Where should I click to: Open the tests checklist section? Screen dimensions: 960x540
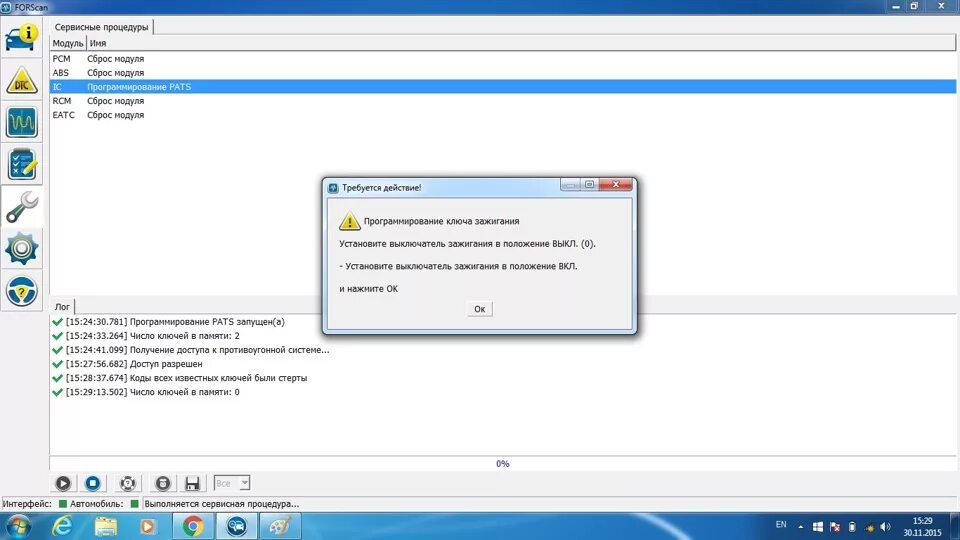coord(21,164)
